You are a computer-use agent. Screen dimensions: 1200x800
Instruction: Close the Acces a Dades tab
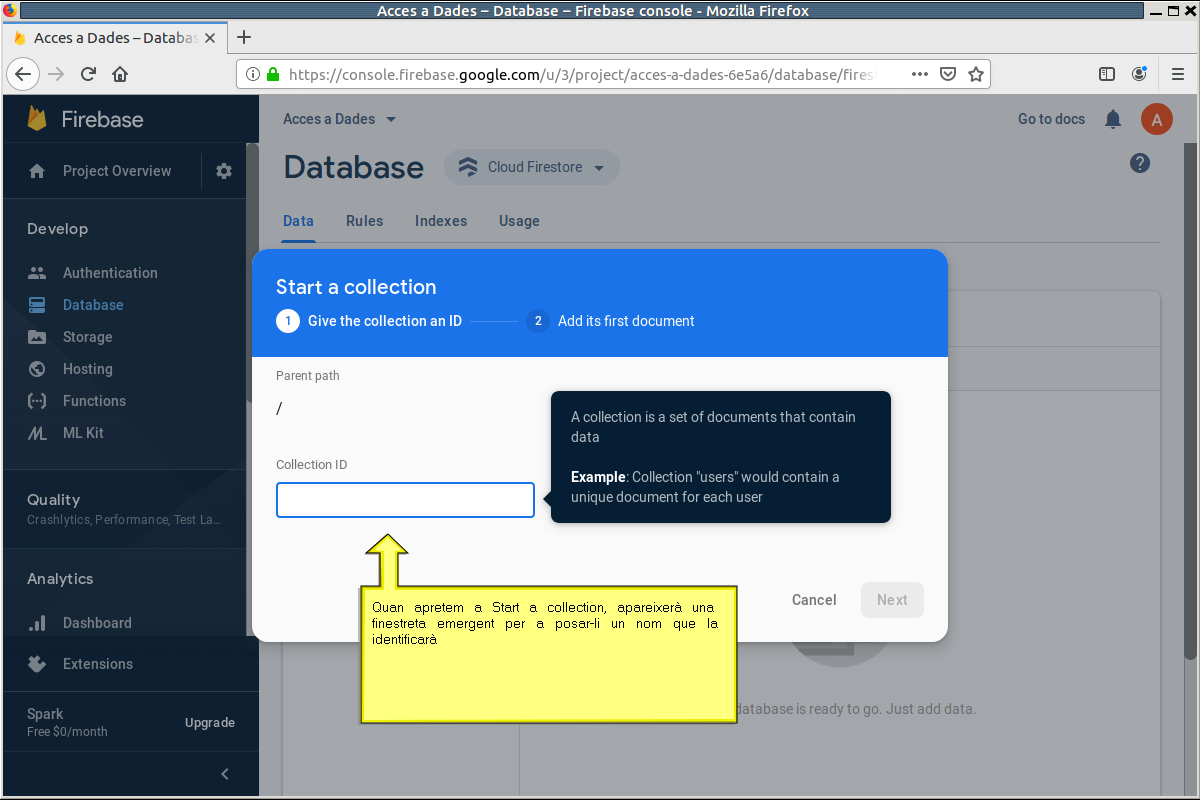click(210, 38)
